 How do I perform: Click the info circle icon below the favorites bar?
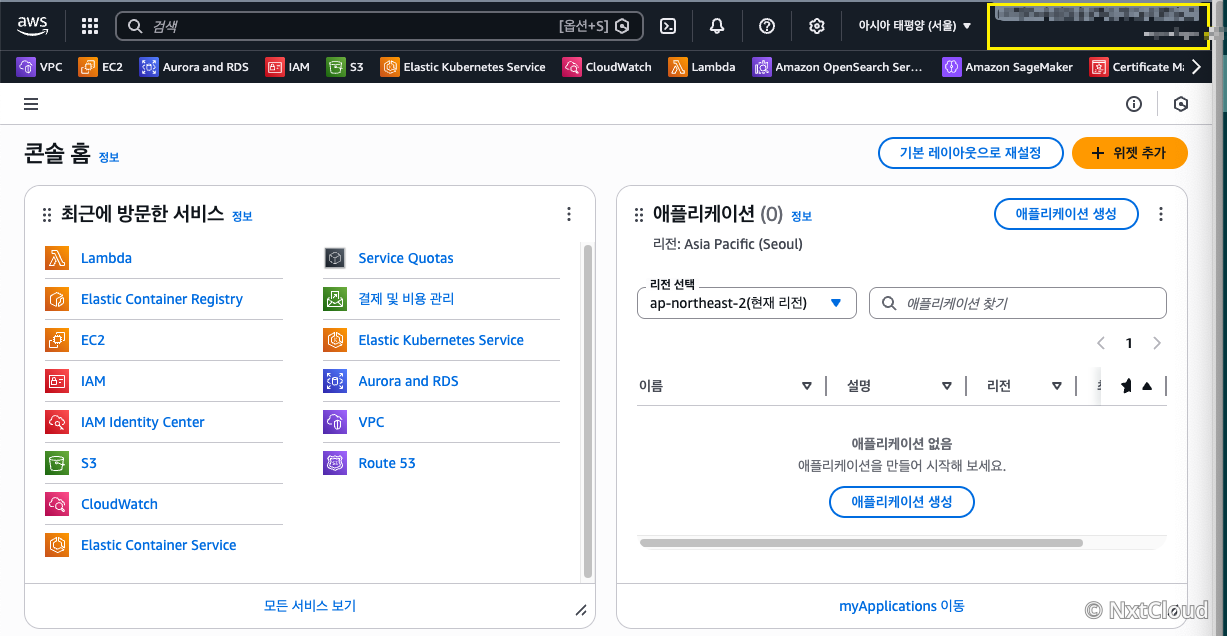(1134, 104)
